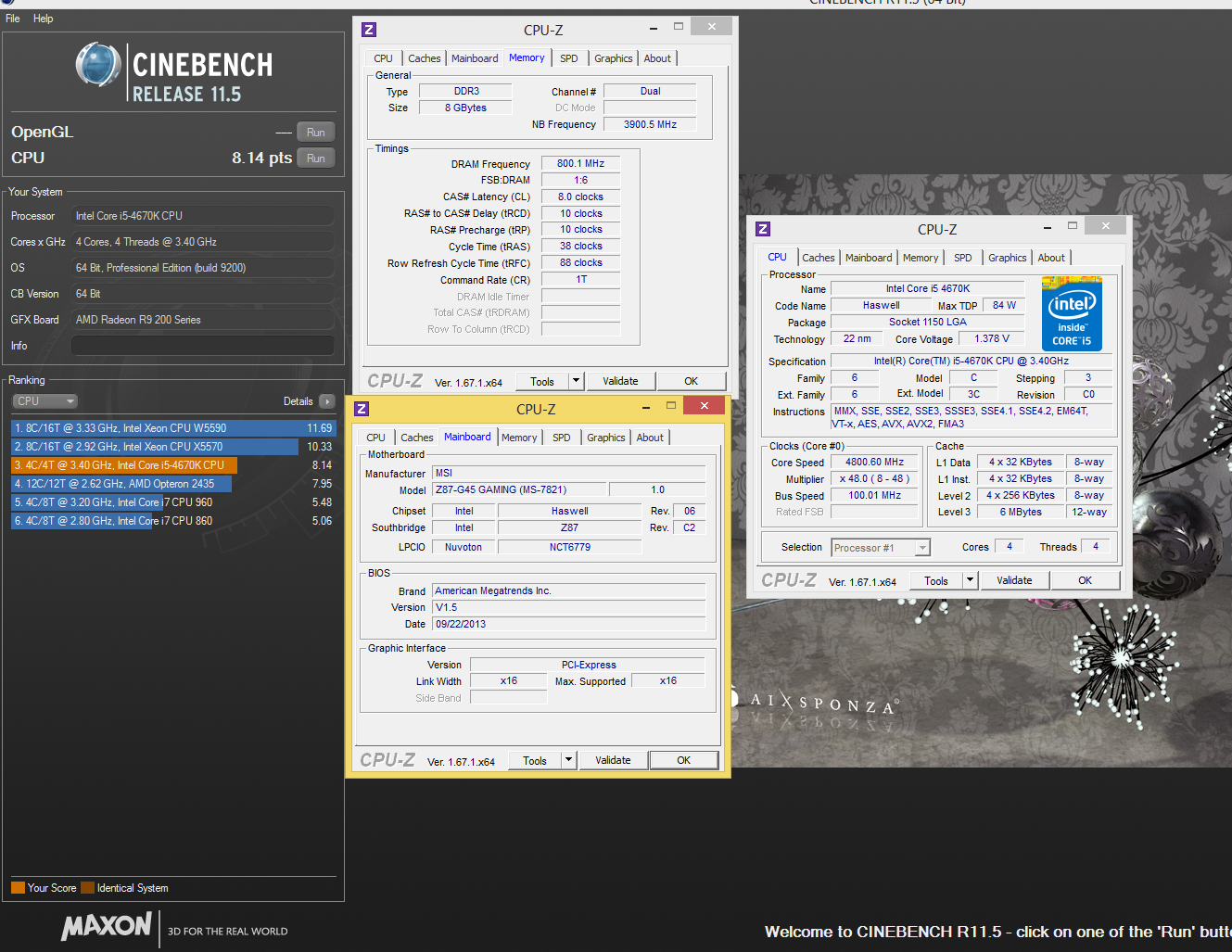Click the DRAM Frequency value 800.1 MHz
This screenshot has width=1232, height=952.
click(x=581, y=164)
